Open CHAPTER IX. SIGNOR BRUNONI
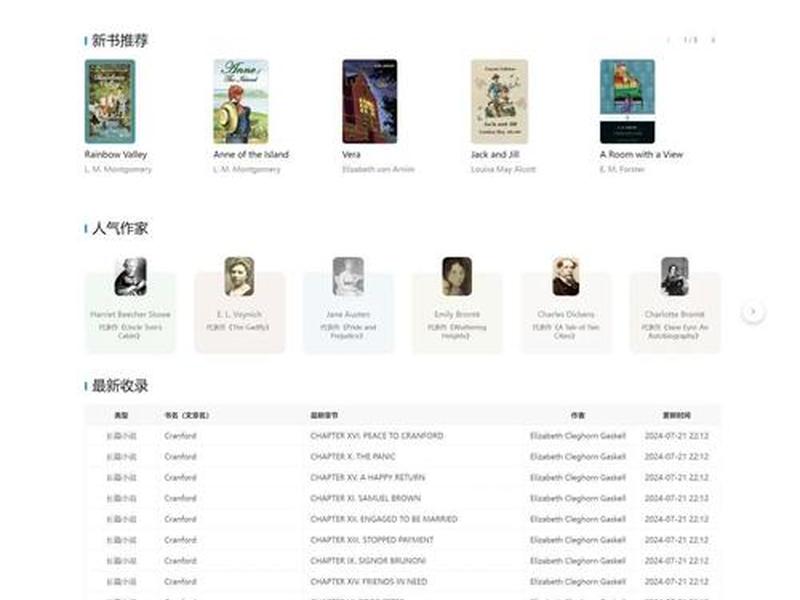The height and width of the screenshot is (600, 800). point(368,561)
